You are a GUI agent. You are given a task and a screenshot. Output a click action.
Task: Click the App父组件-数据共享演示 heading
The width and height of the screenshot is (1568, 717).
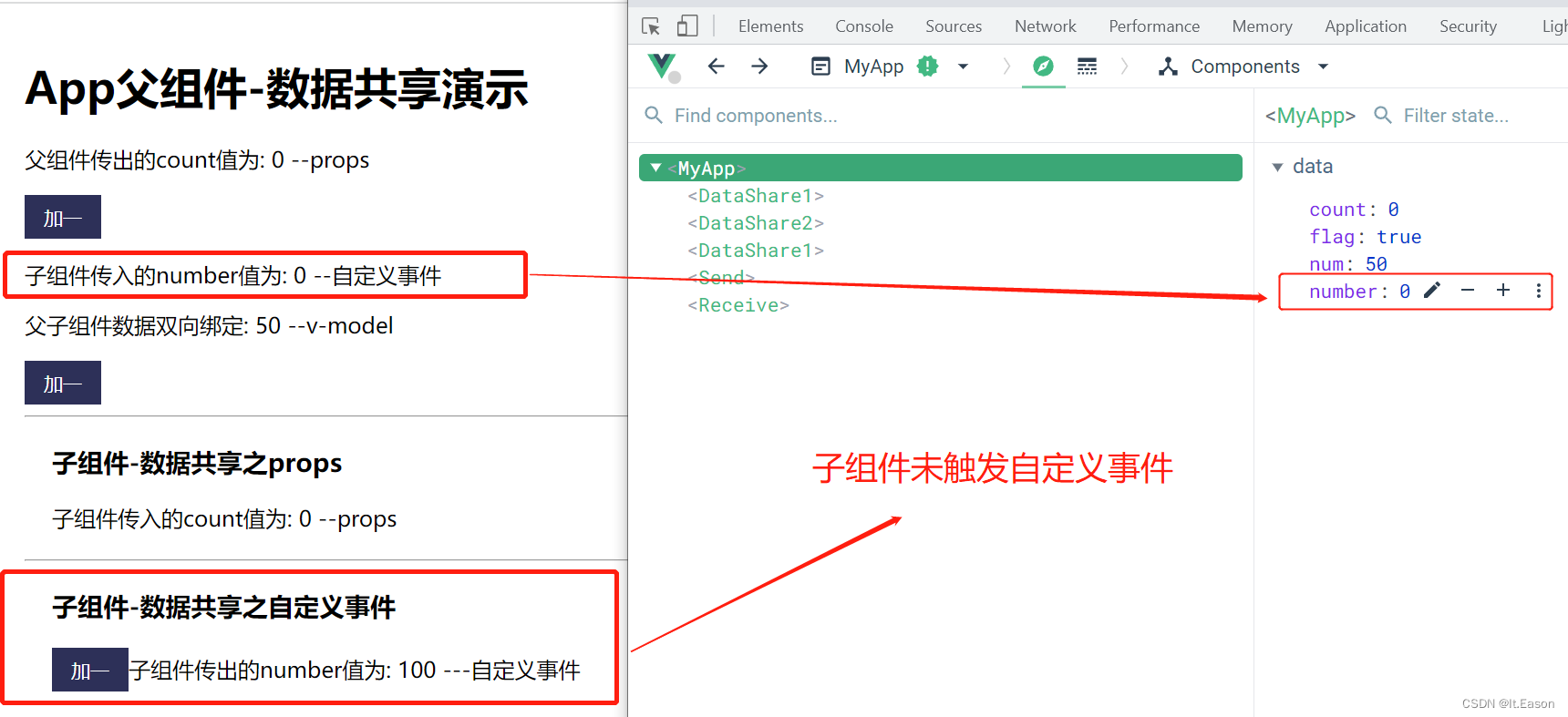point(277,89)
